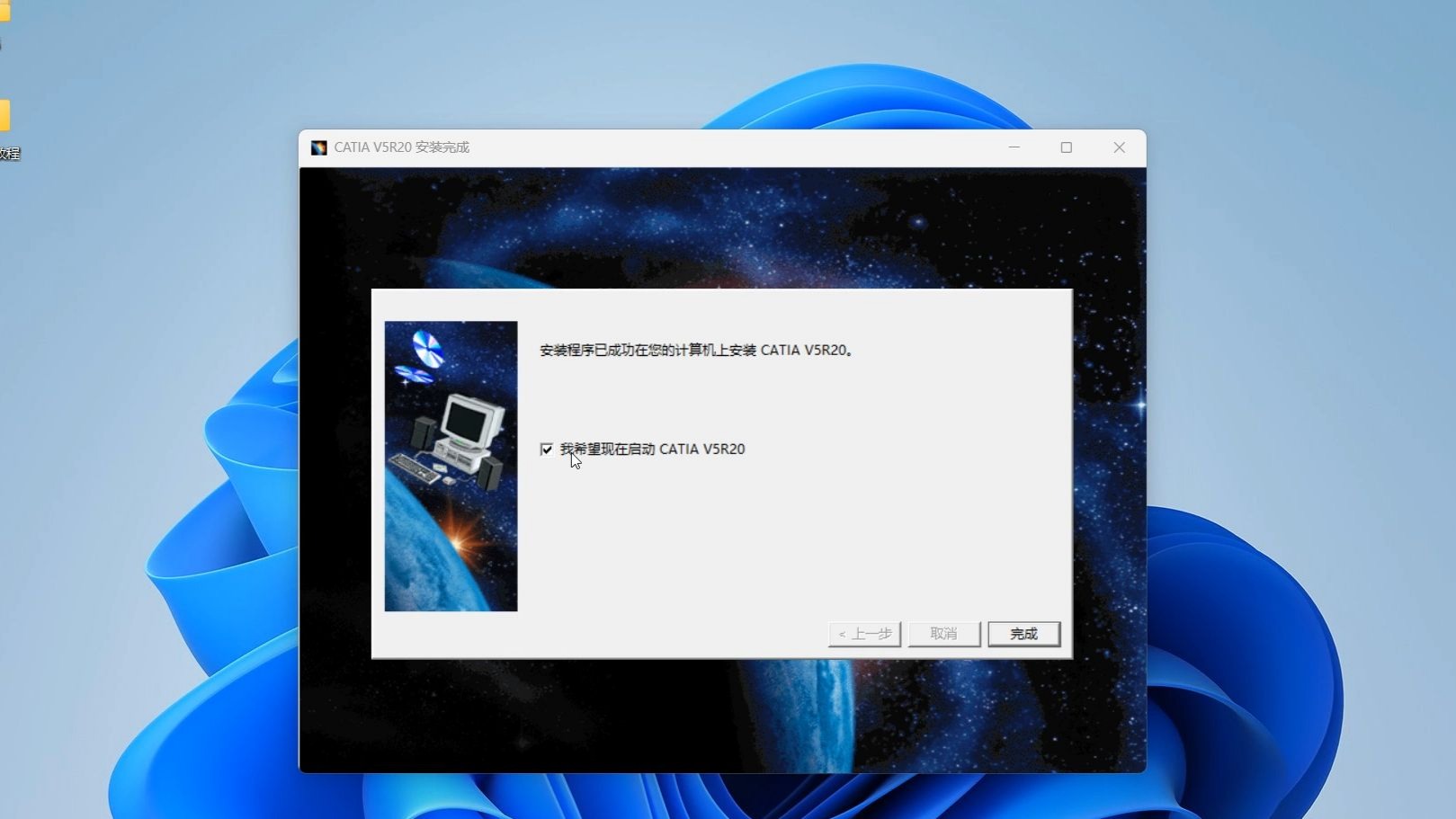Screen dimensions: 1456x819
Task: Click the CATIA icon in the title bar
Action: coord(318,147)
